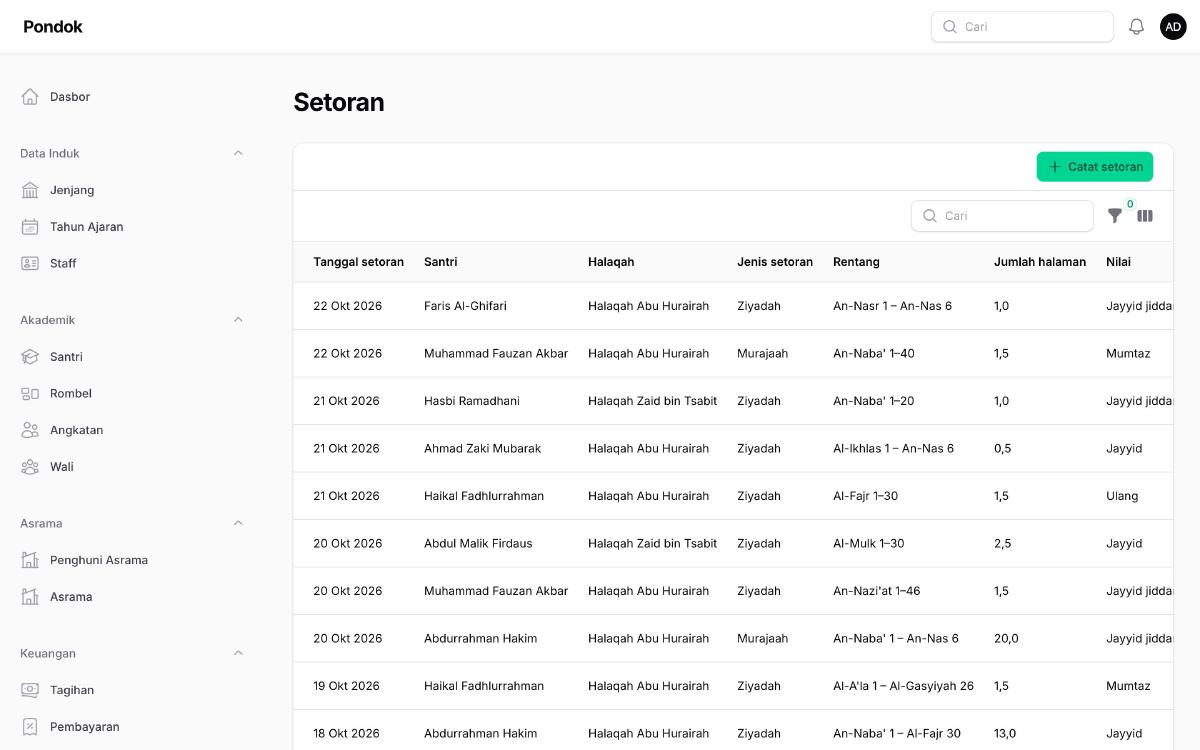Go to Dasbor menu item
Image resolution: width=1200 pixels, height=750 pixels.
point(132,97)
